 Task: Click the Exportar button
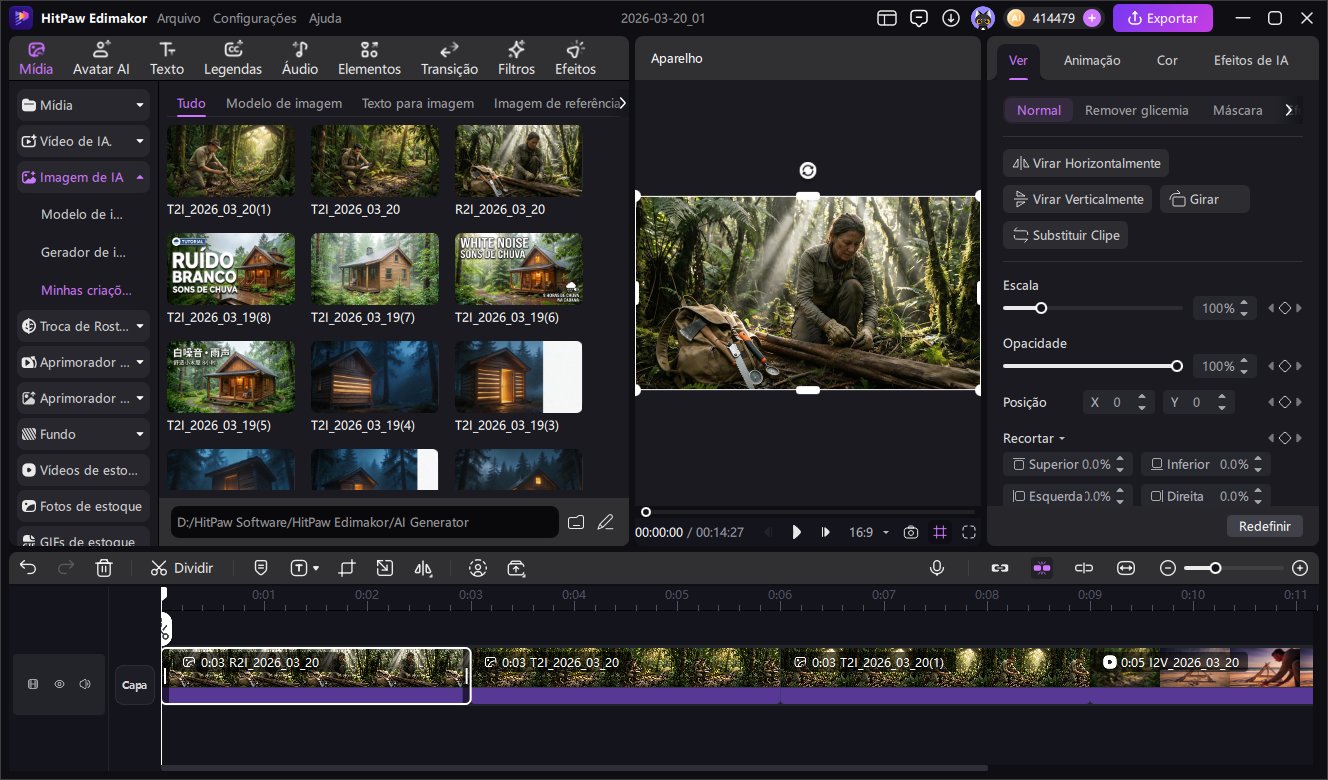1162,18
